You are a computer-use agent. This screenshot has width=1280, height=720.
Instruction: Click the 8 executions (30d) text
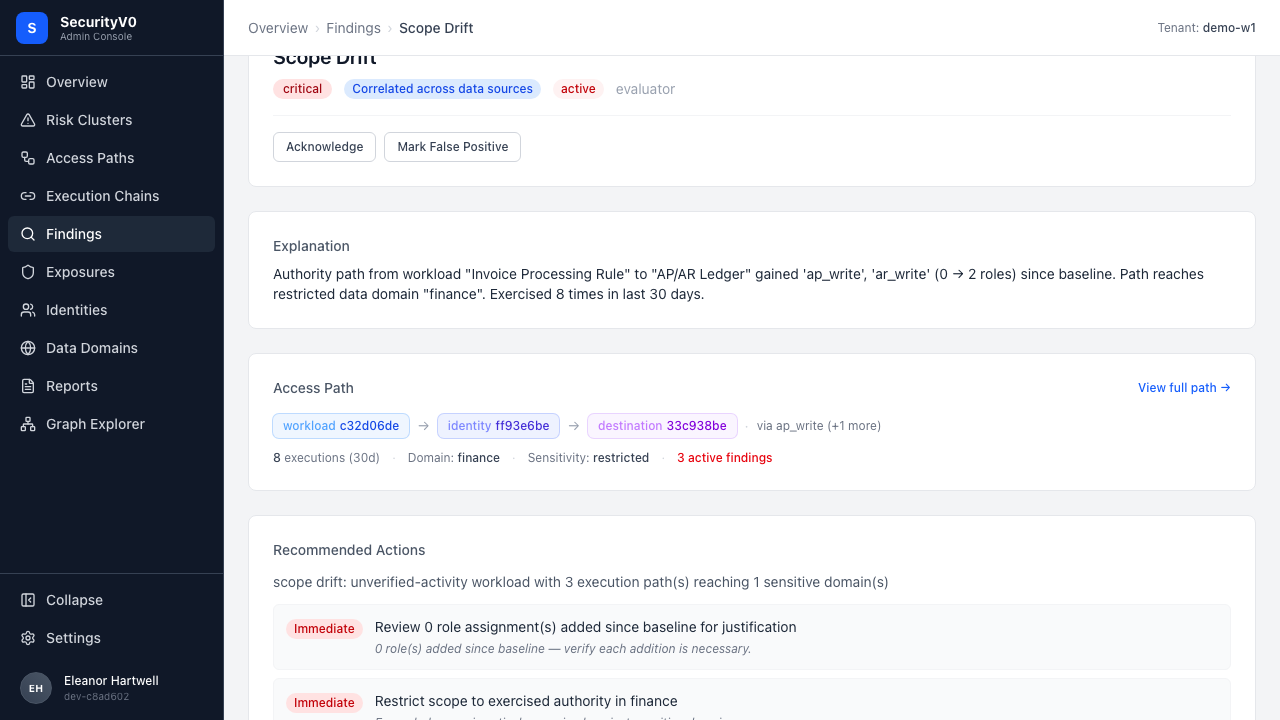(326, 458)
